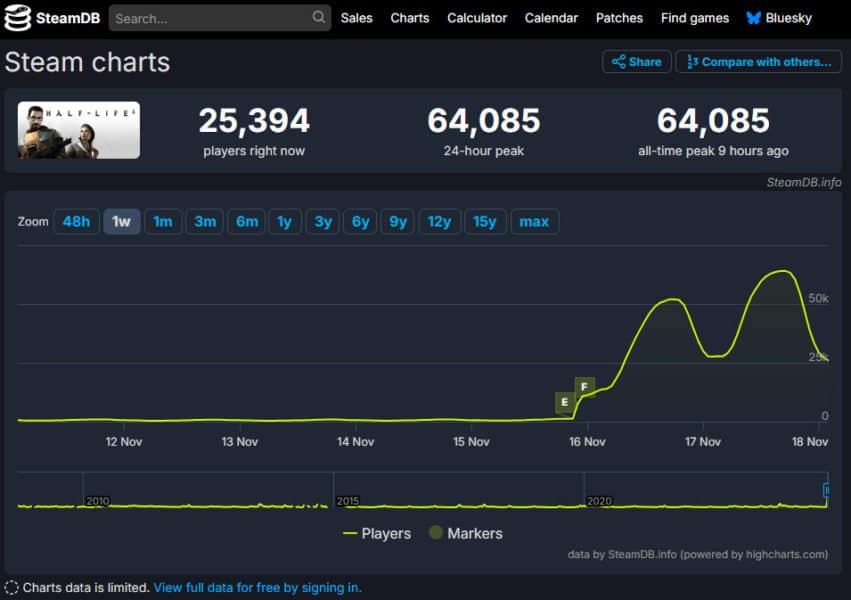Click the Find games link
Screen dimensions: 851x600
click(x=694, y=18)
